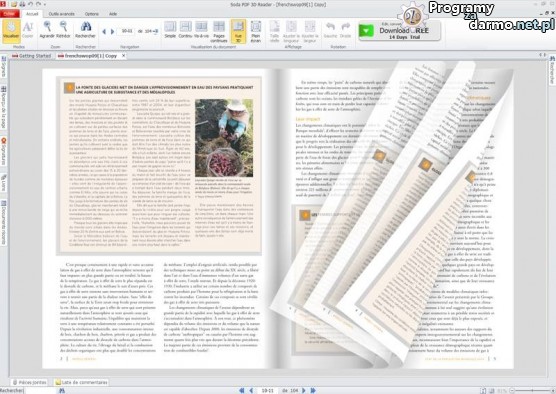
Task: Select the Visualiser hand mode
Action: 11,31
